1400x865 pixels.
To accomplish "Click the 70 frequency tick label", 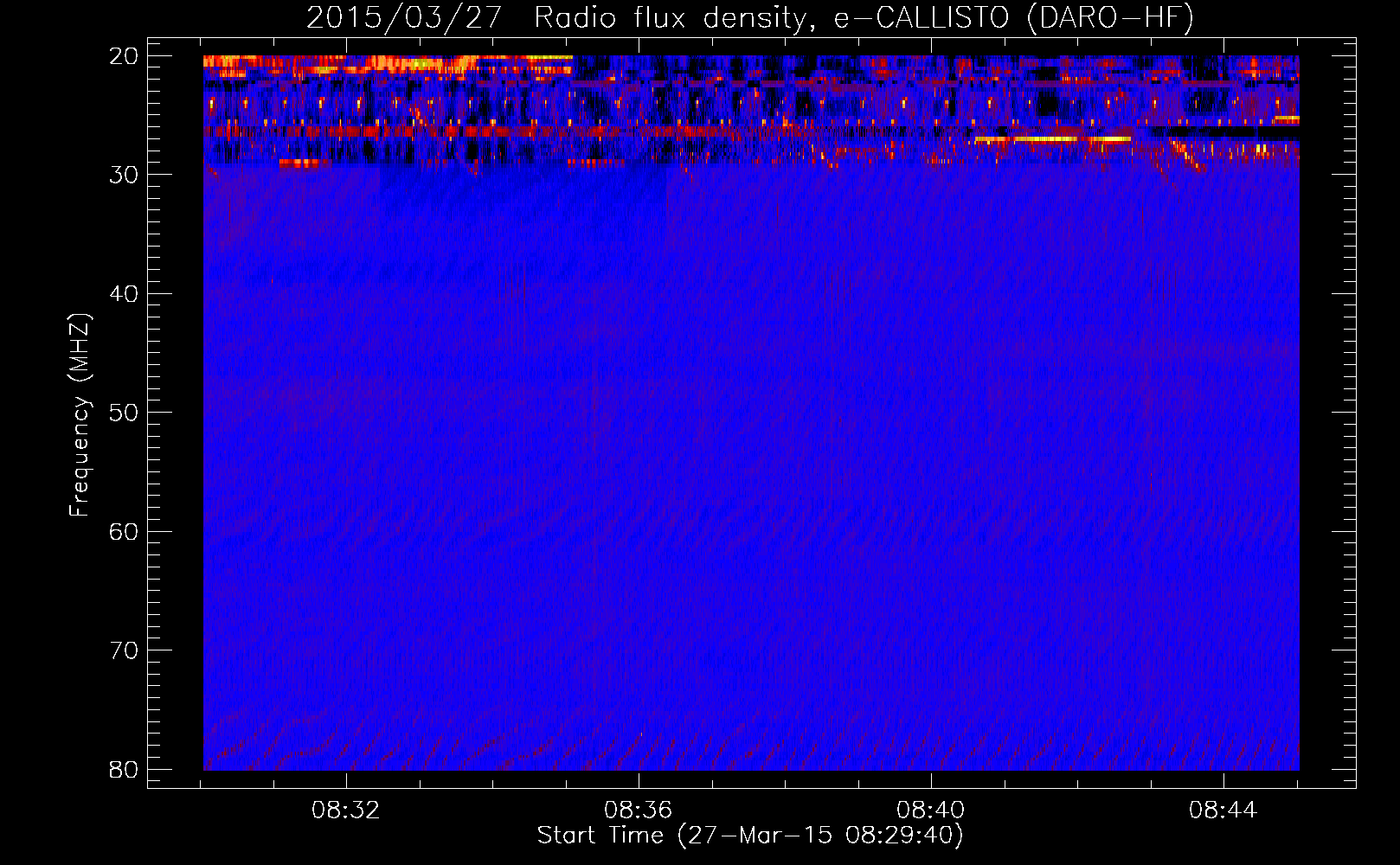I will click(x=124, y=650).
